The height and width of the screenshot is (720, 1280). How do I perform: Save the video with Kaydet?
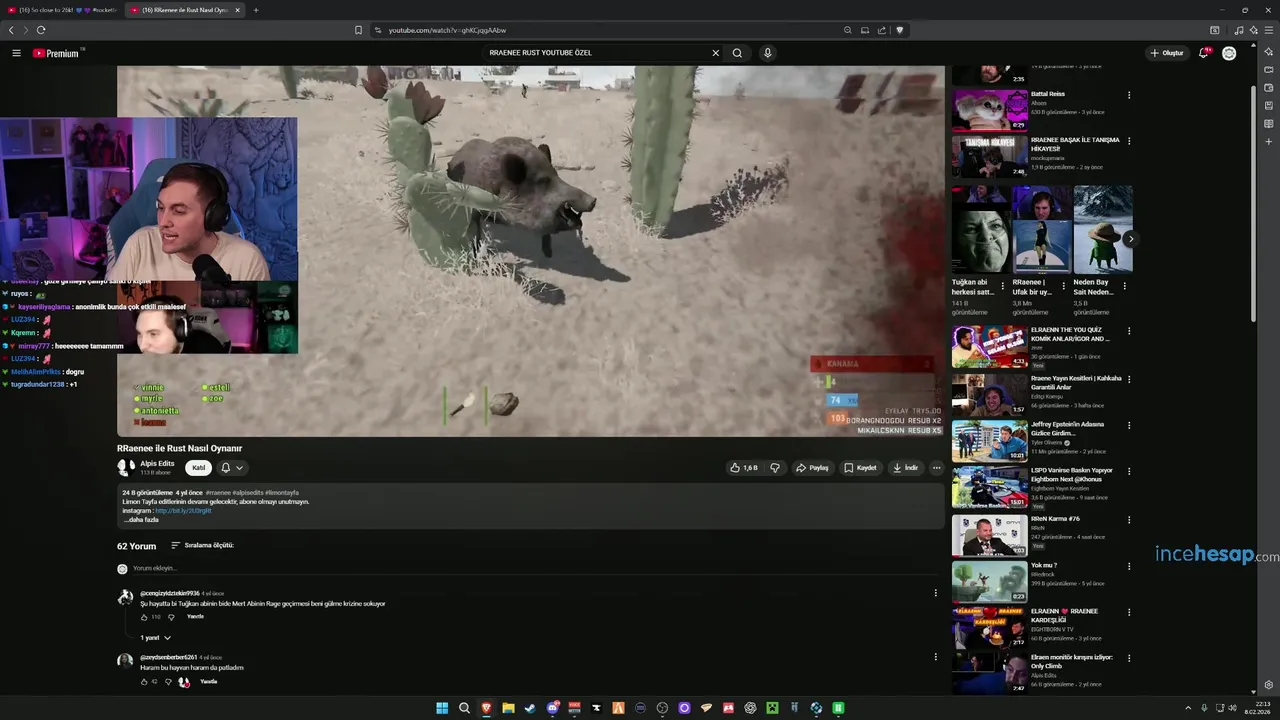[x=860, y=468]
